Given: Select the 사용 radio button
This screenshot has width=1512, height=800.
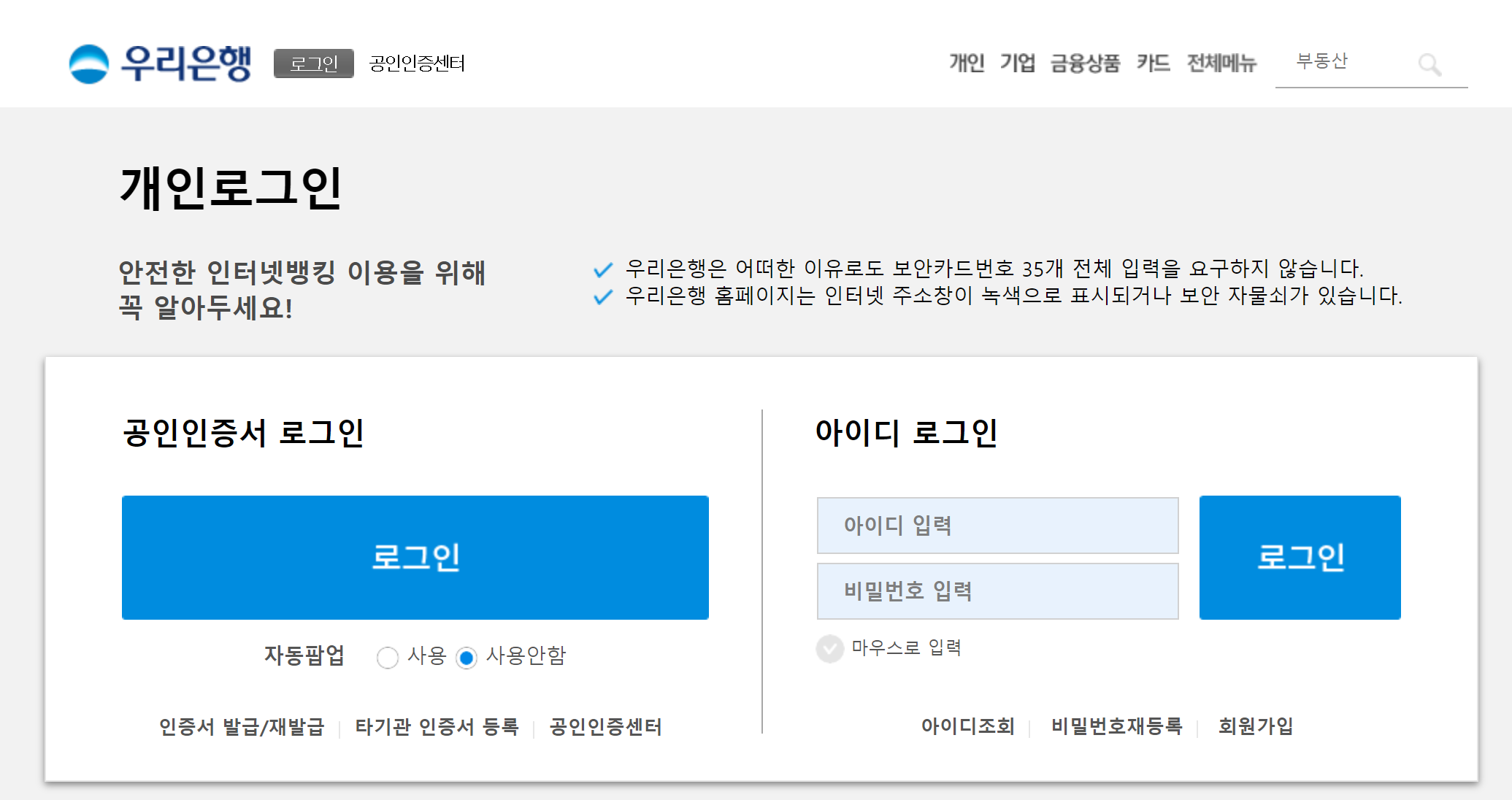Looking at the screenshot, I should click(x=388, y=657).
